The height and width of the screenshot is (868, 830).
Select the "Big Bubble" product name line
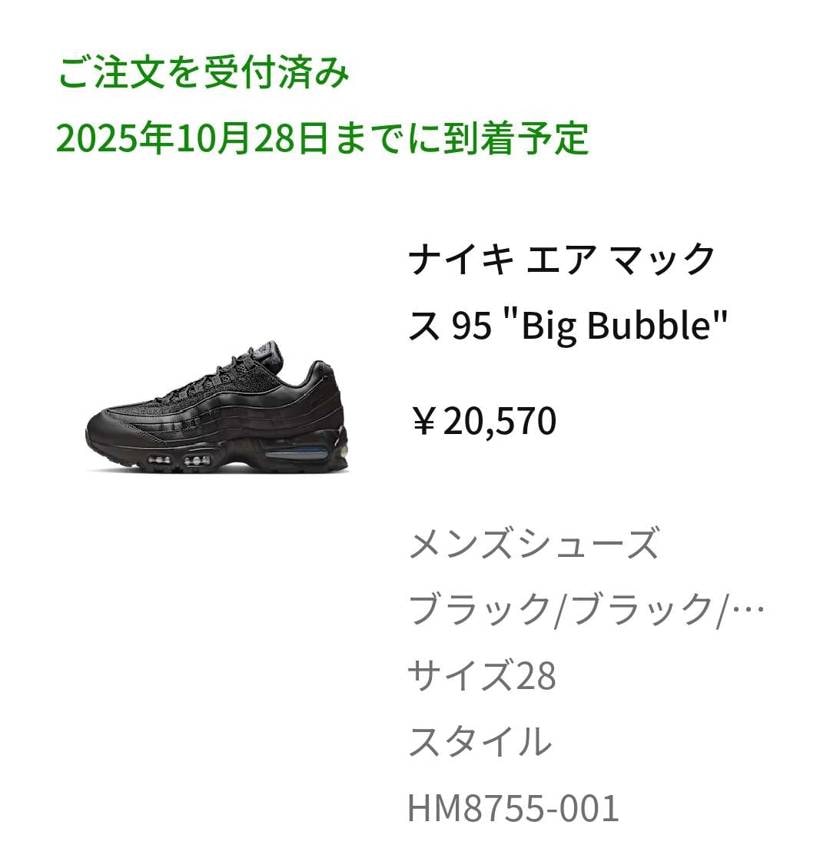point(568,325)
